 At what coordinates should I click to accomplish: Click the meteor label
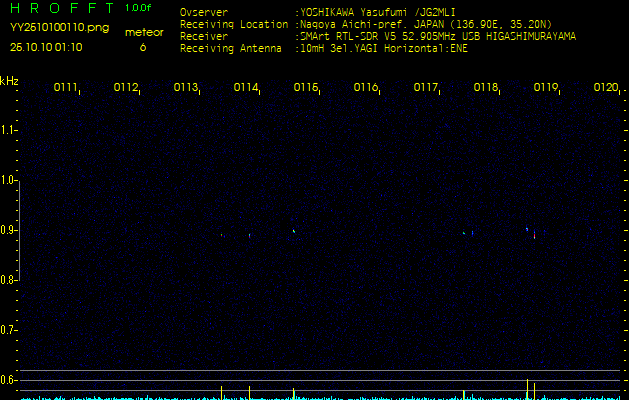pyautogui.click(x=144, y=32)
